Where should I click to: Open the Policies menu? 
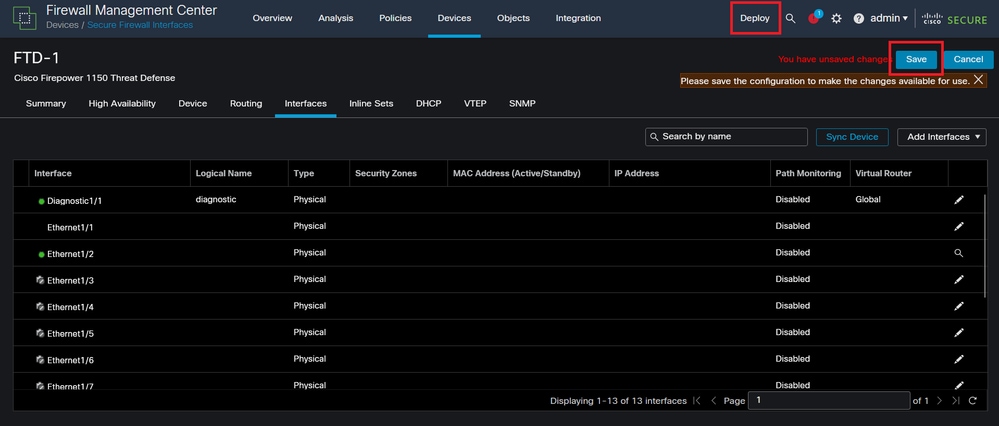click(x=395, y=18)
